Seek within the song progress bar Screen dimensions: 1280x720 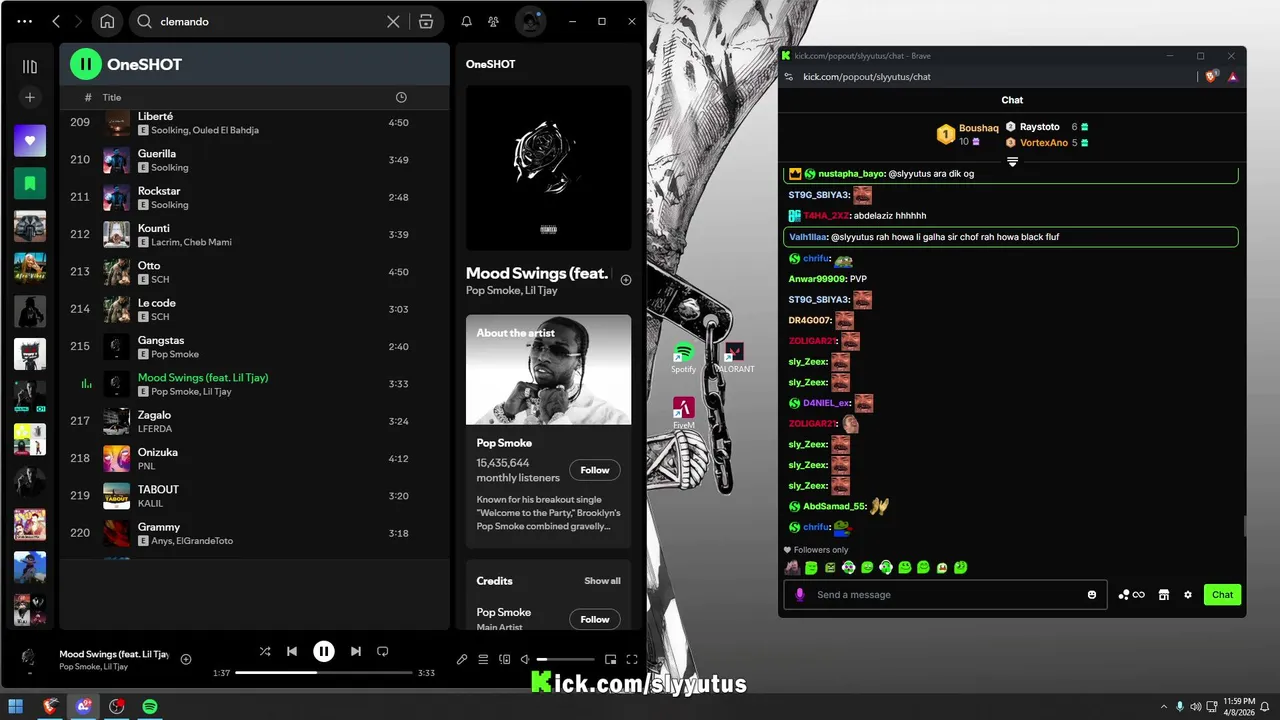(324, 673)
